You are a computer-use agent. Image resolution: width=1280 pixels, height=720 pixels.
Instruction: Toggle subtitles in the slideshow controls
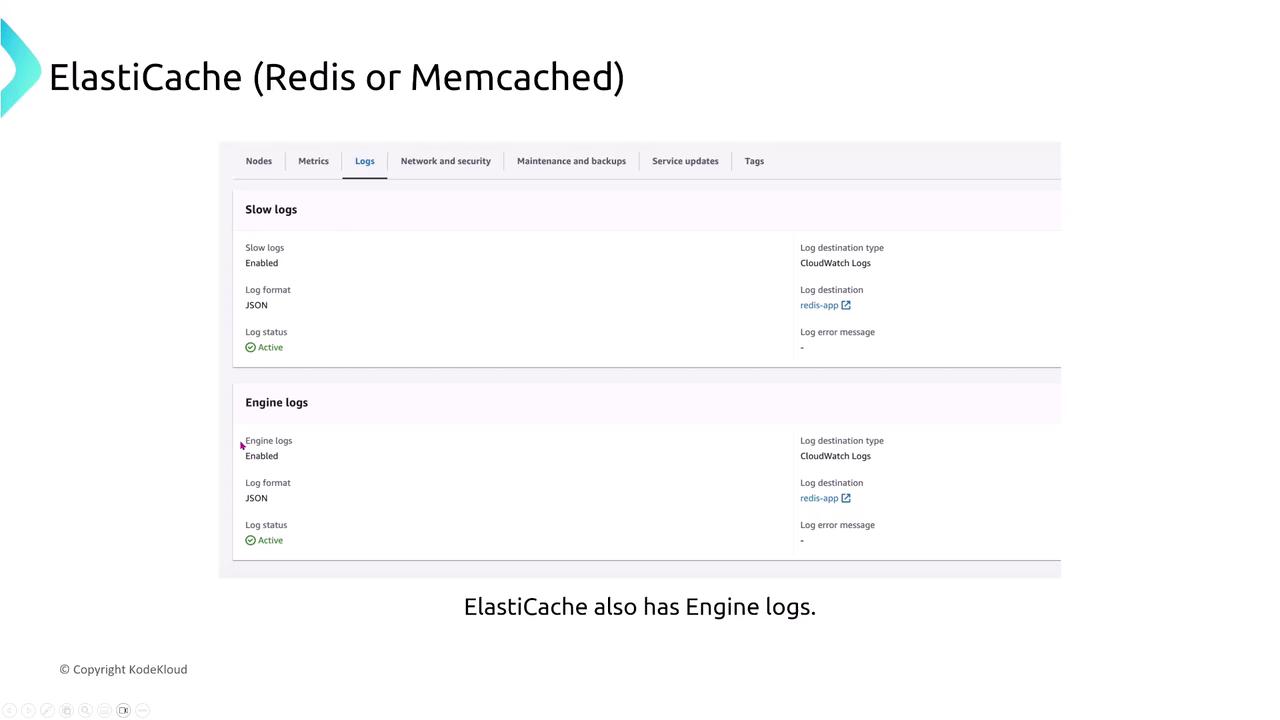[x=104, y=710]
